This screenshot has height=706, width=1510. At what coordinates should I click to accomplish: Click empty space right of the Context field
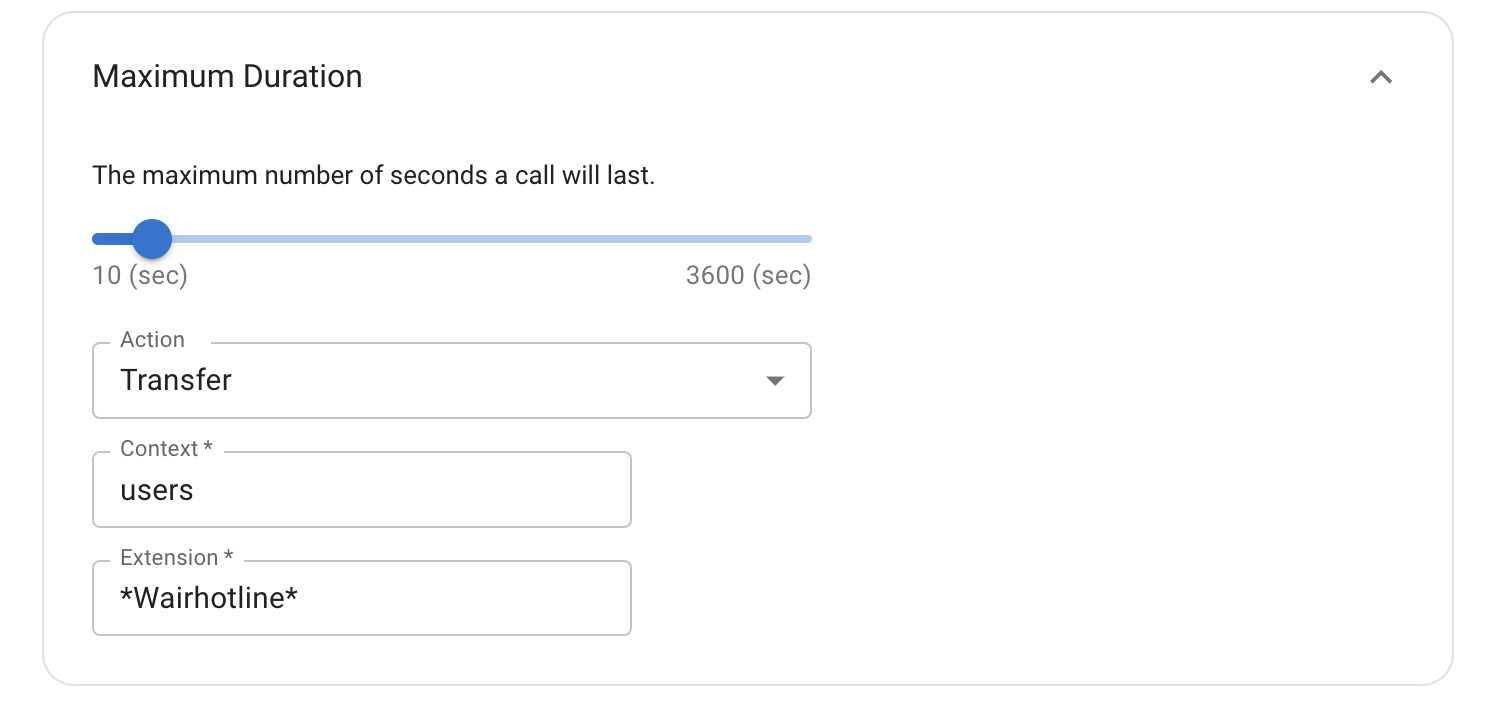pos(900,490)
